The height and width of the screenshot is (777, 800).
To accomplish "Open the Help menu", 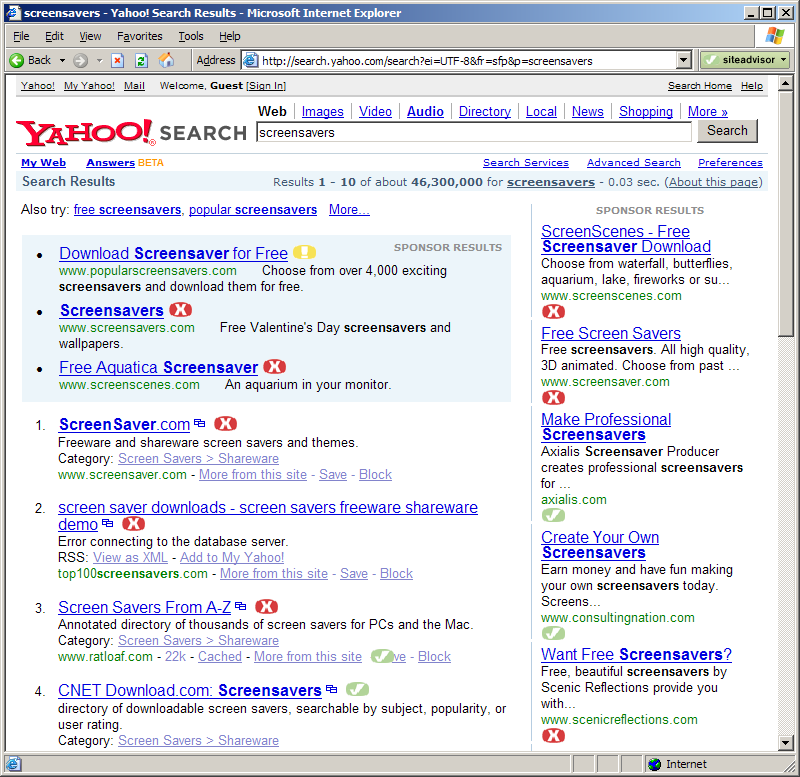I will (x=230, y=36).
